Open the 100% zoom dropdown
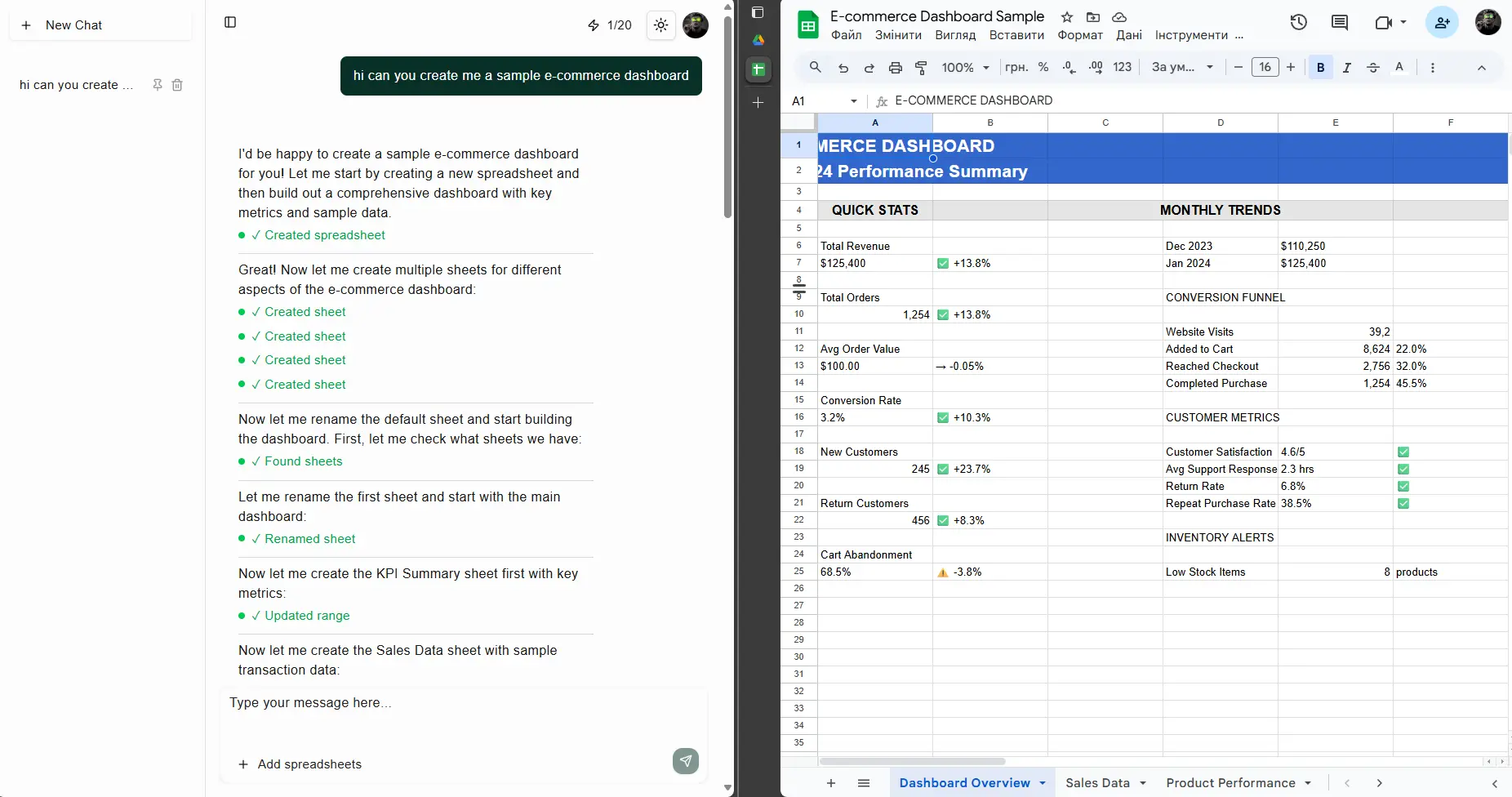Viewport: 1512px width, 797px height. pos(965,68)
